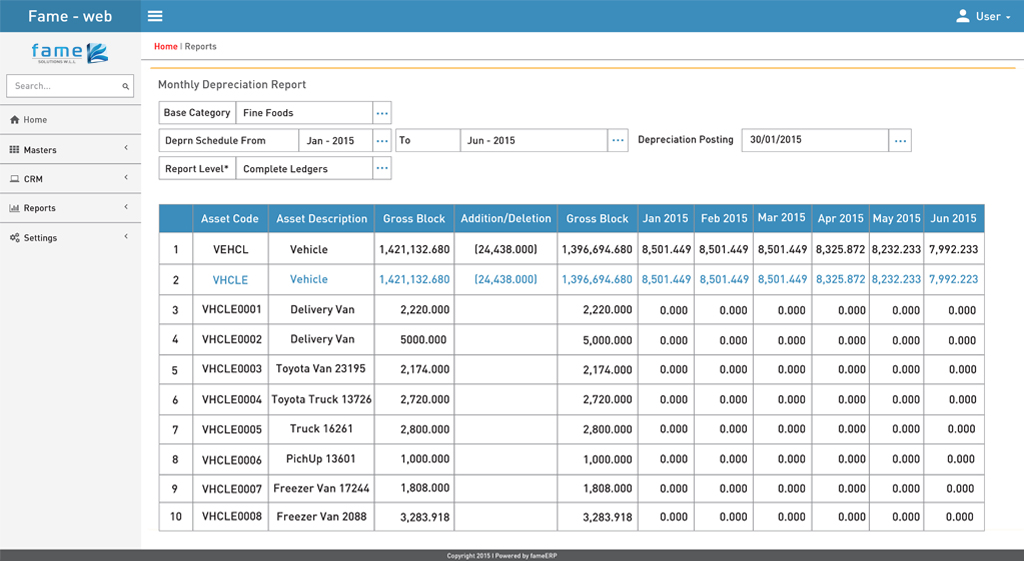Viewport: 1024px width, 561px height.
Task: Toggle the hamburger menu icon
Action: click(x=155, y=16)
